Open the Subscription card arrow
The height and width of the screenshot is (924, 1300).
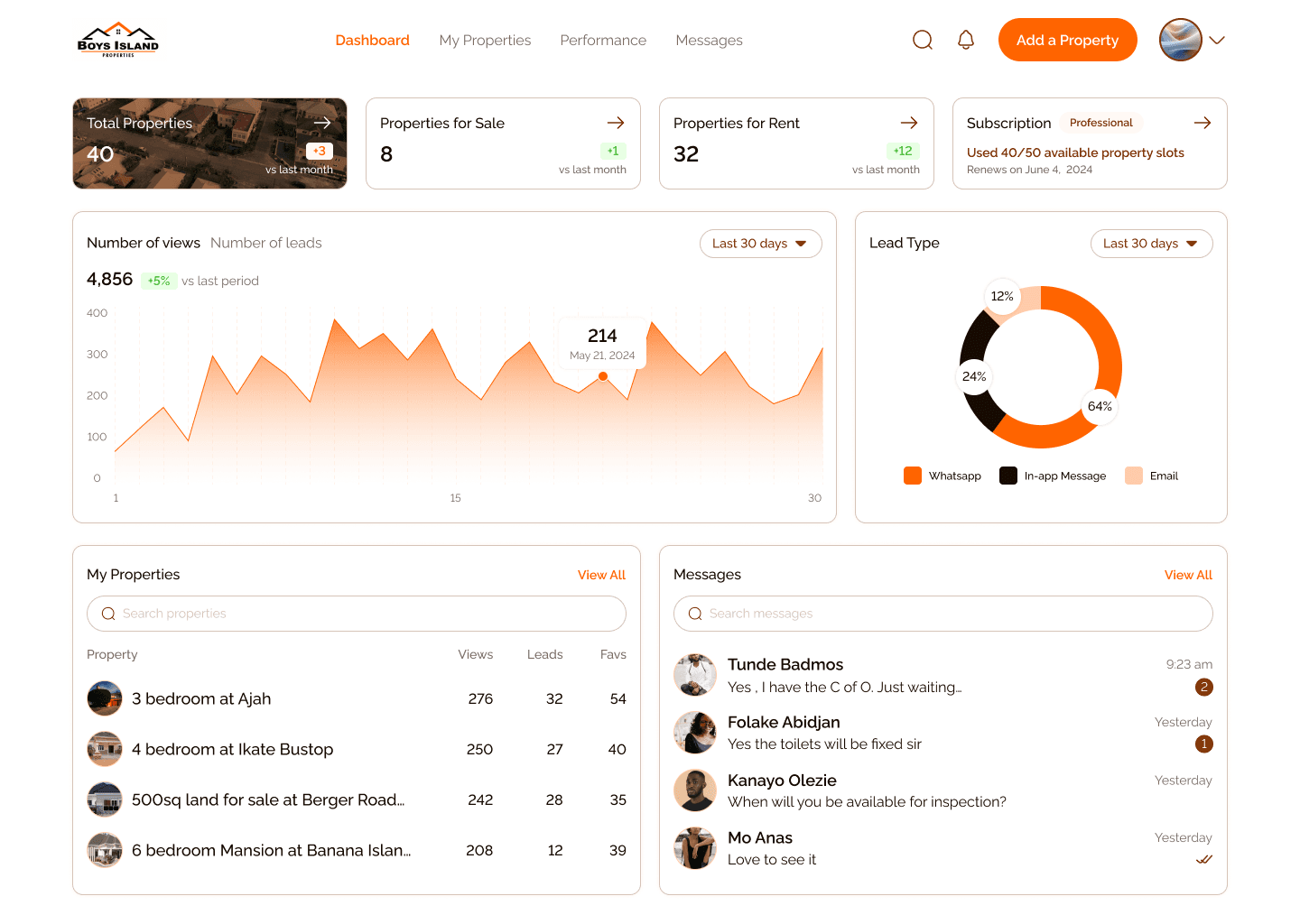pos(1202,123)
